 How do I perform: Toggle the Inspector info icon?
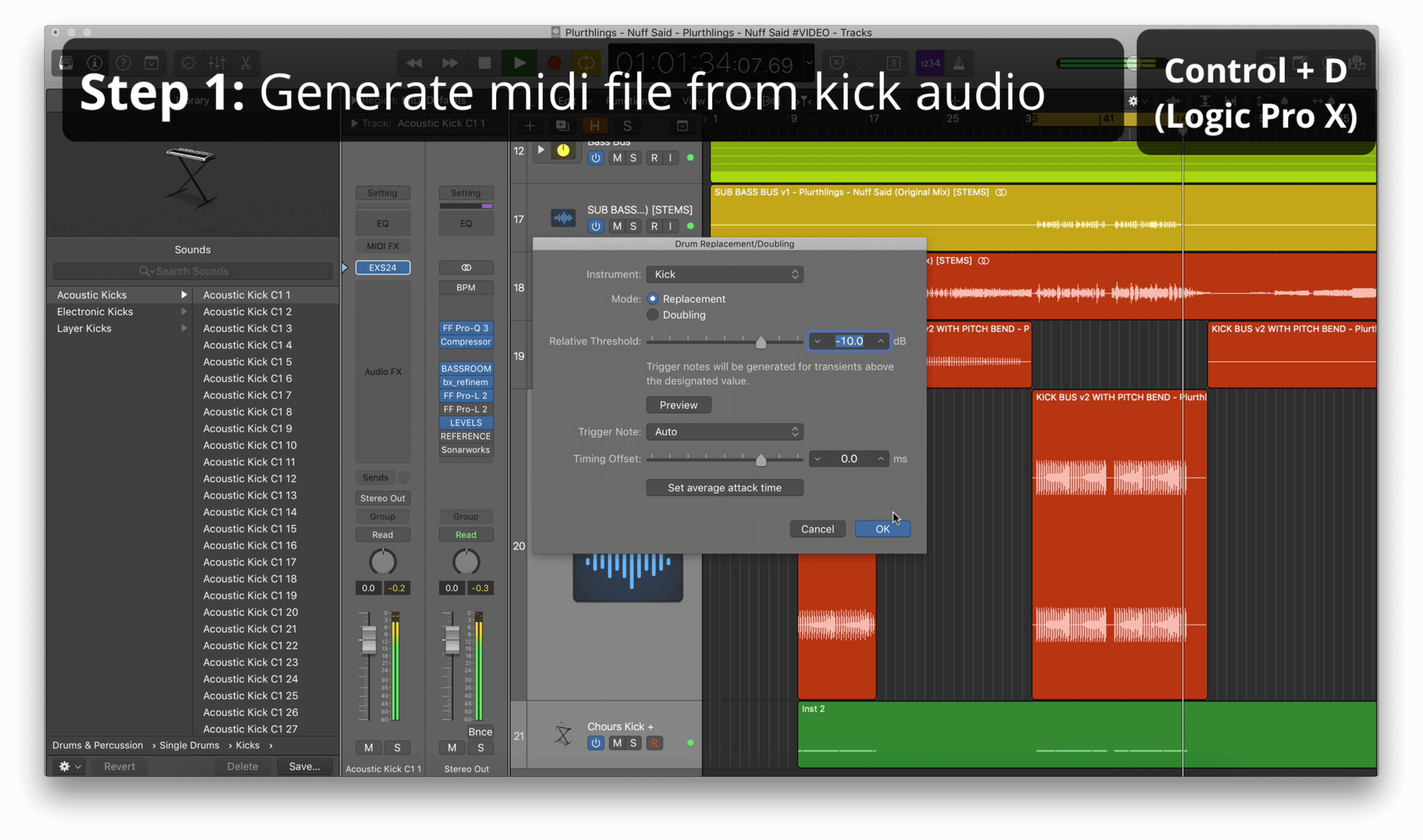(x=94, y=63)
